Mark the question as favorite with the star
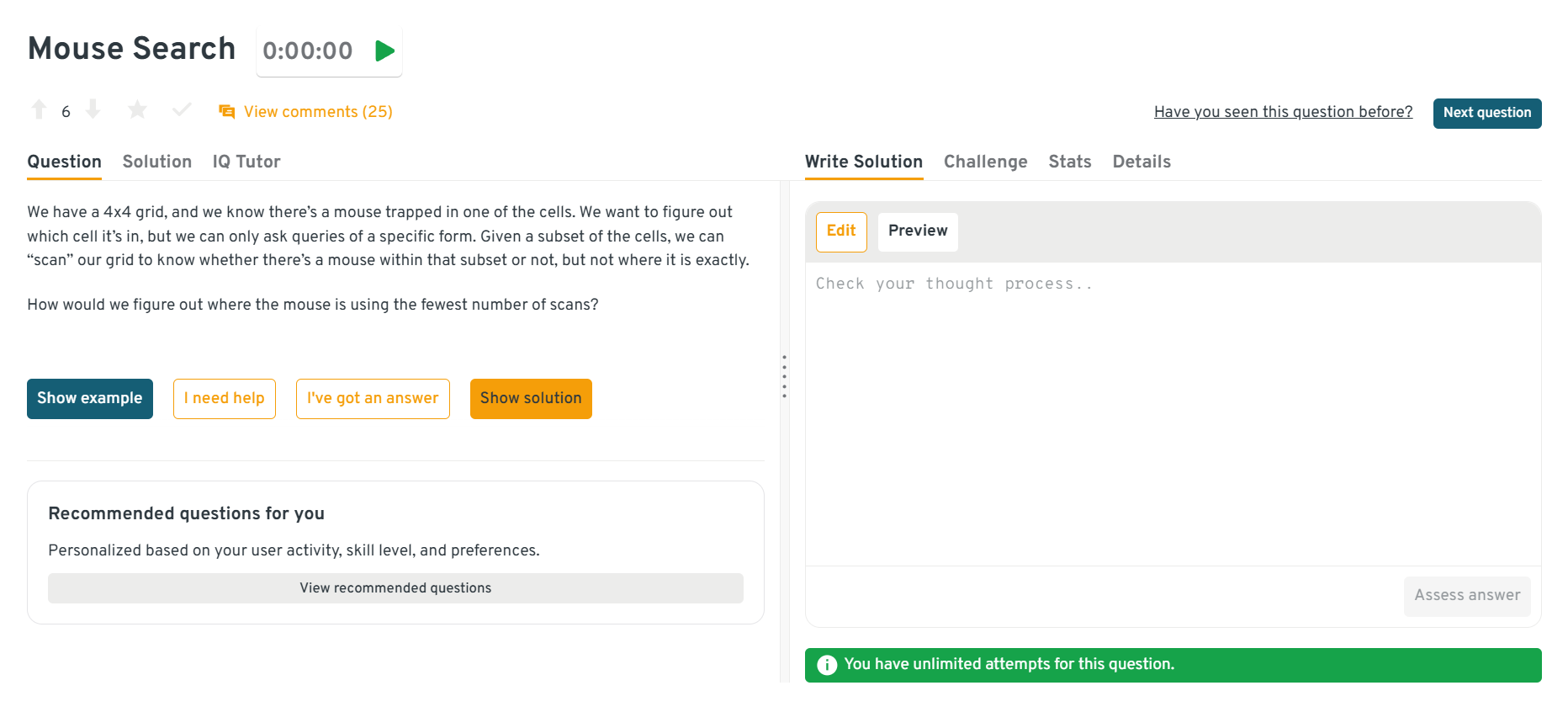Viewport: 1568px width, 728px height. click(137, 110)
